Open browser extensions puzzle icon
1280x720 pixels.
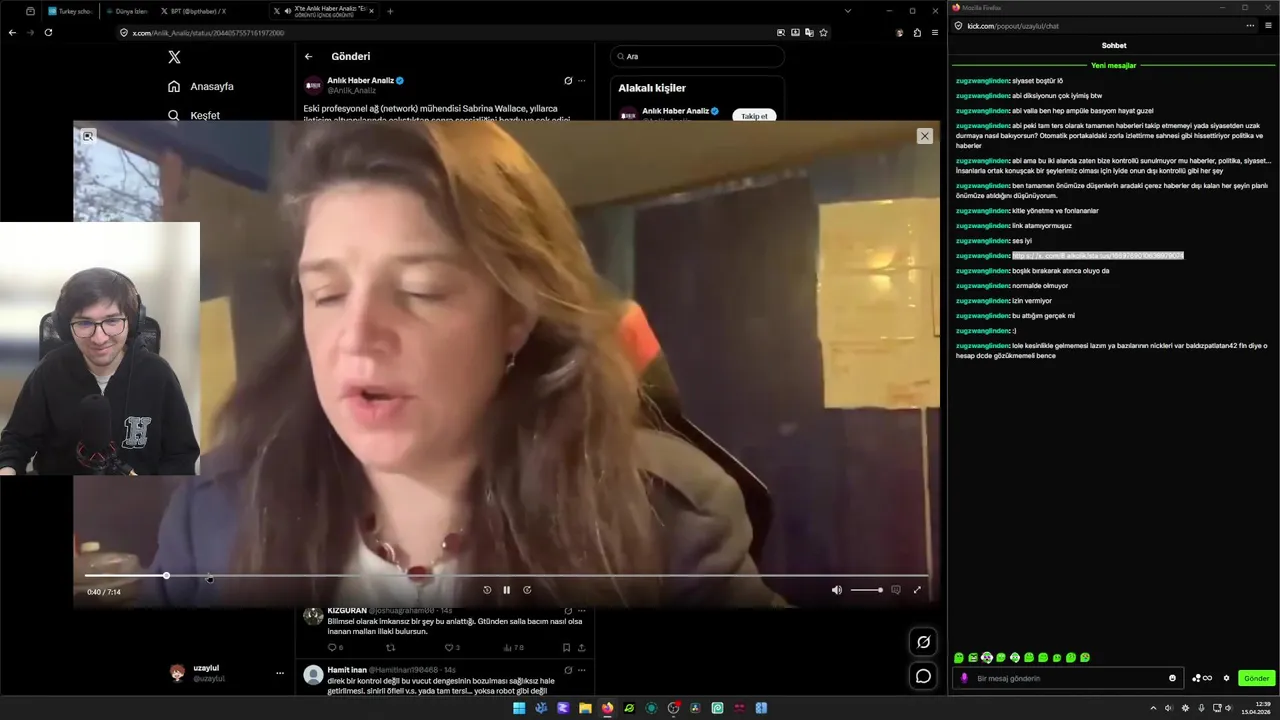[x=917, y=32]
